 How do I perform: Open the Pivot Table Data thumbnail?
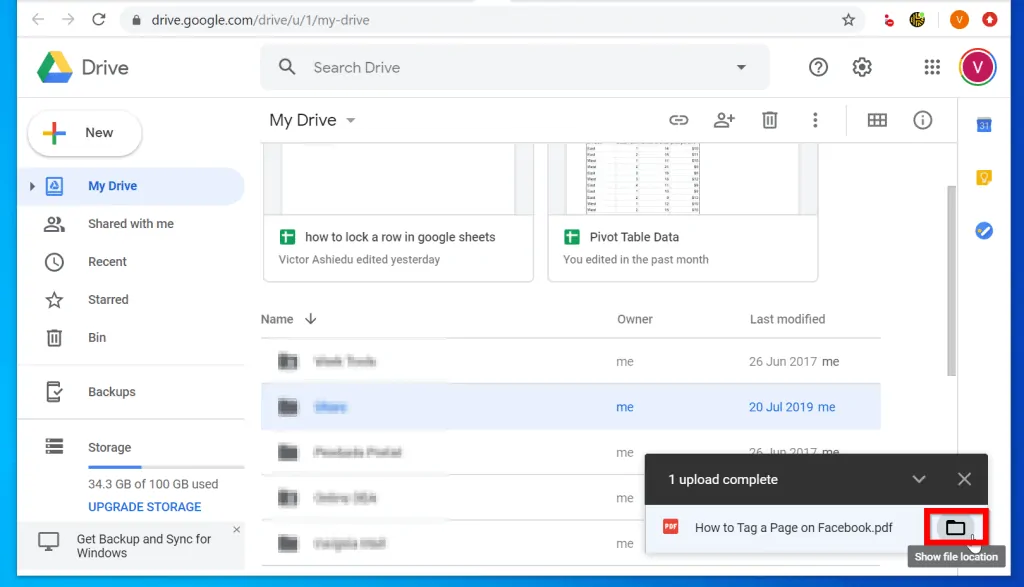(x=682, y=179)
